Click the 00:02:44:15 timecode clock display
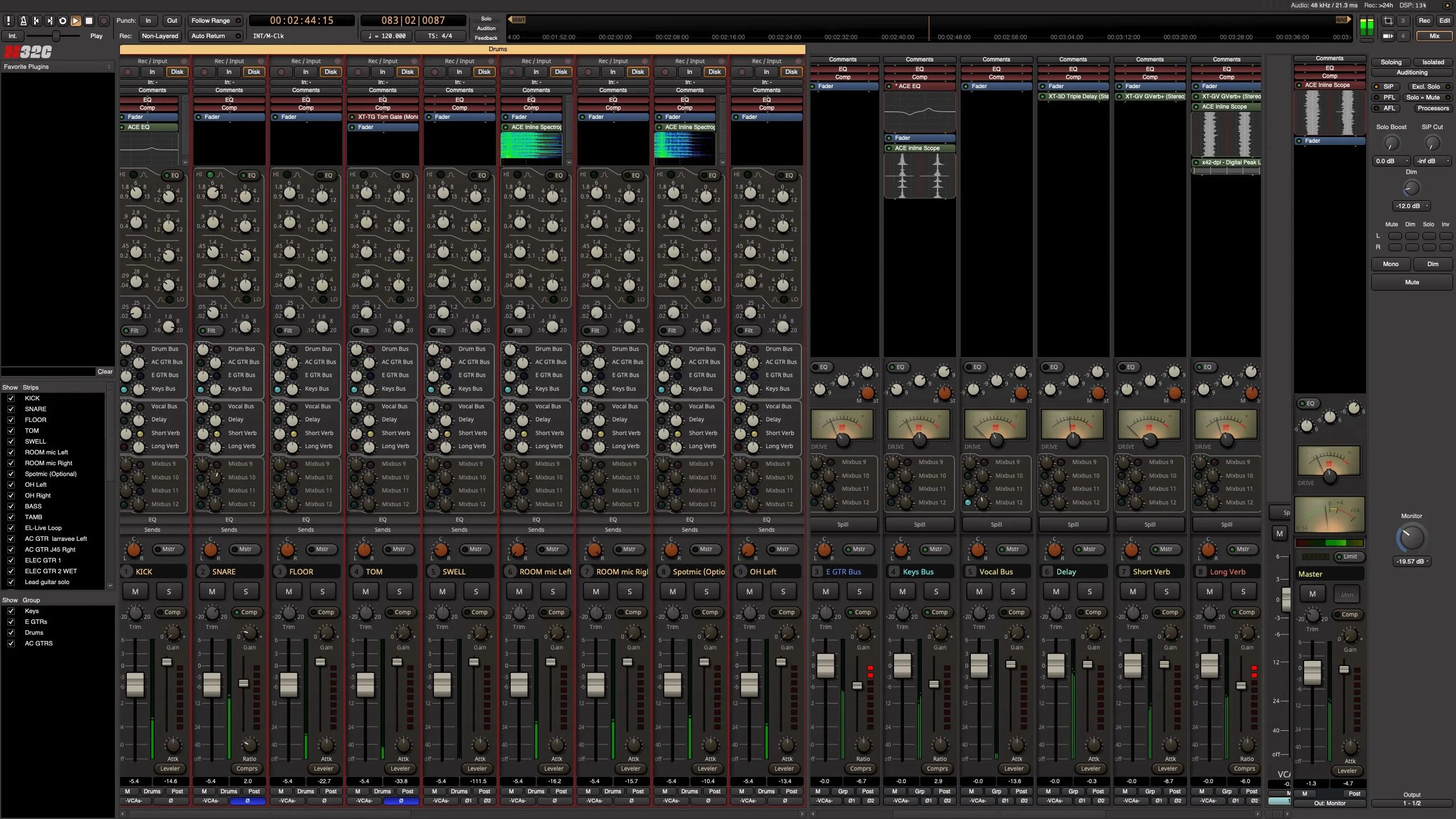Image resolution: width=1456 pixels, height=819 pixels. [302, 20]
